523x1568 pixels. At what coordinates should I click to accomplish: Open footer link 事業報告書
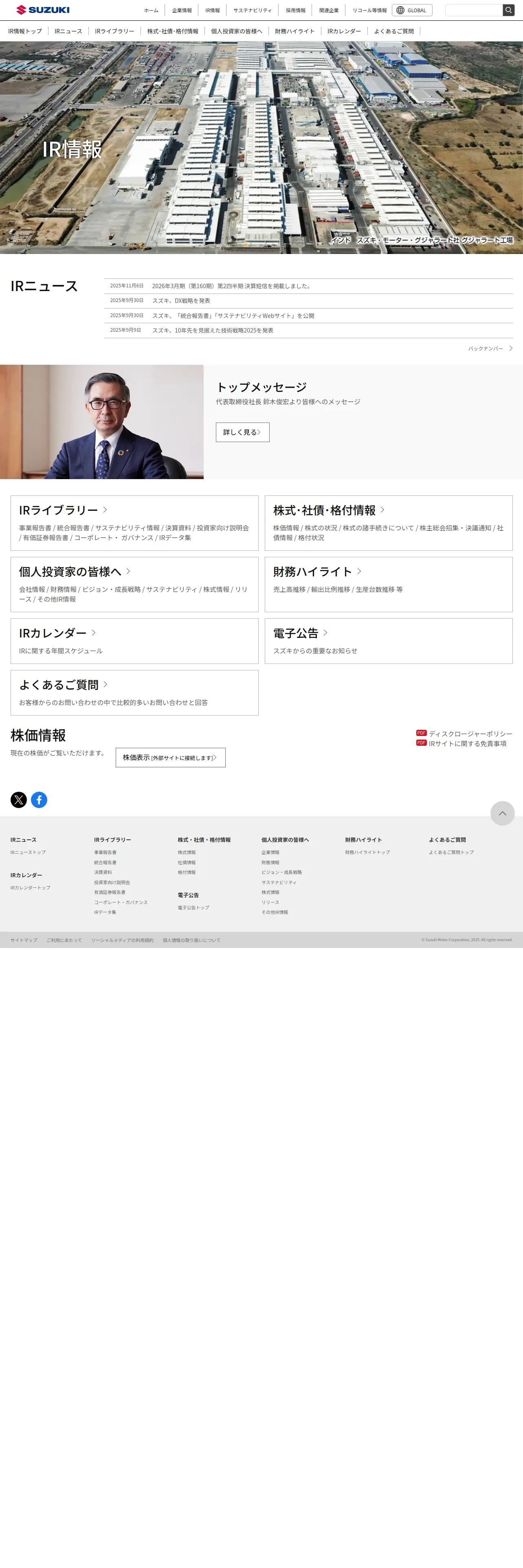[105, 852]
